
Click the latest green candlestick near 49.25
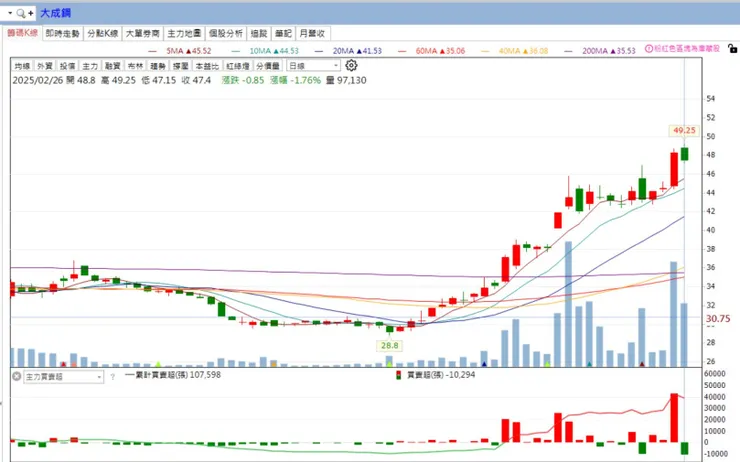tap(684, 153)
